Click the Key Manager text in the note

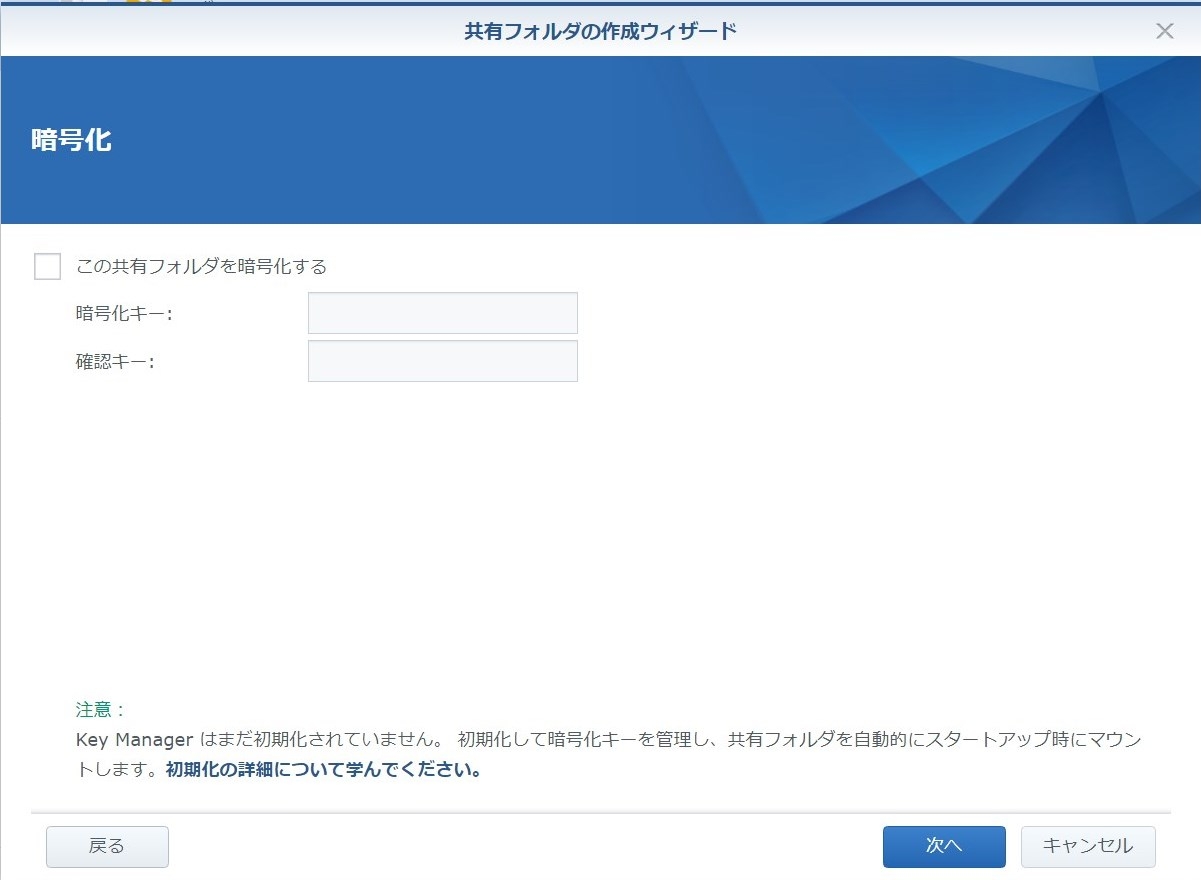click(134, 741)
